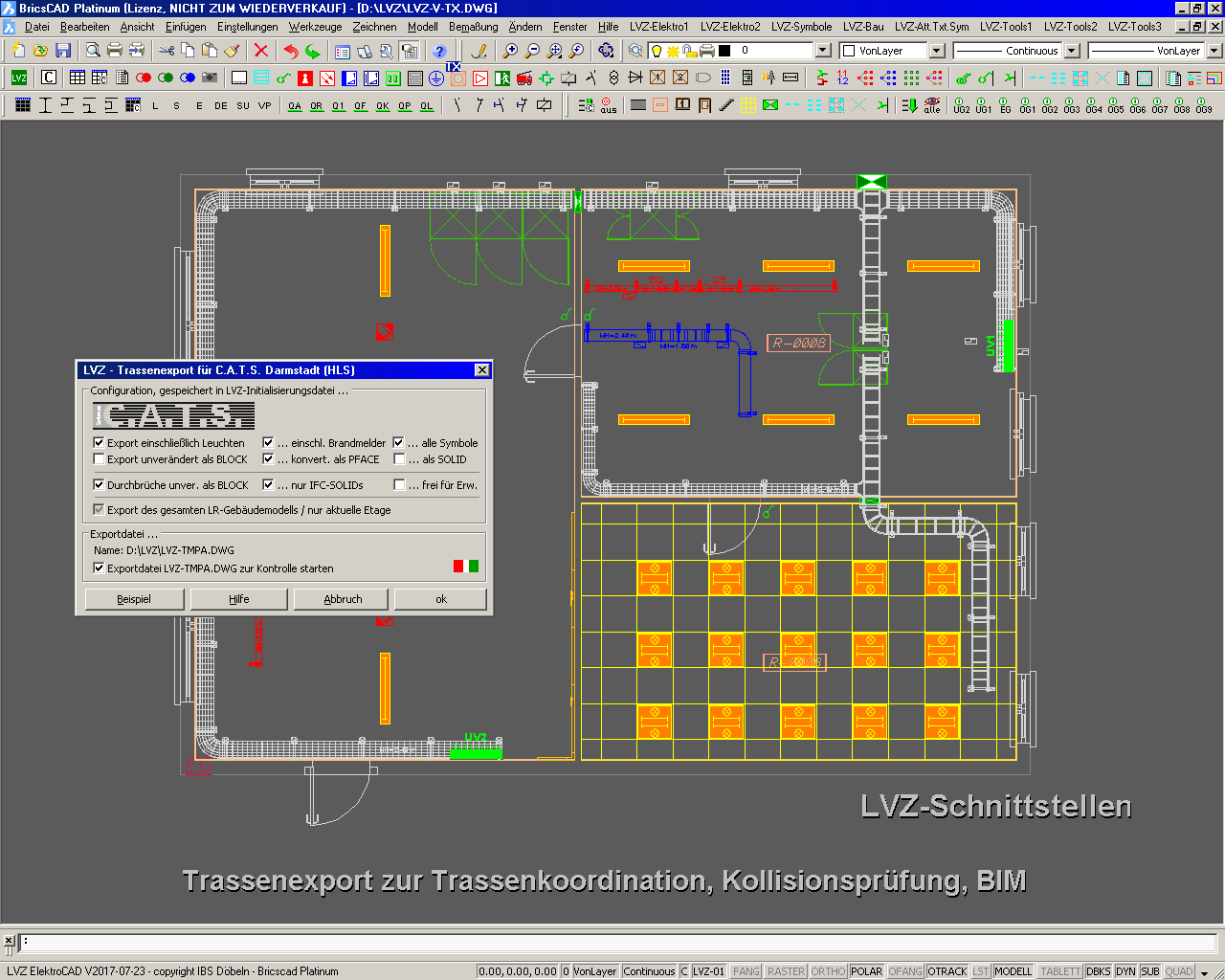
Task: Open the LVZ-Symbole menu
Action: pos(802,27)
